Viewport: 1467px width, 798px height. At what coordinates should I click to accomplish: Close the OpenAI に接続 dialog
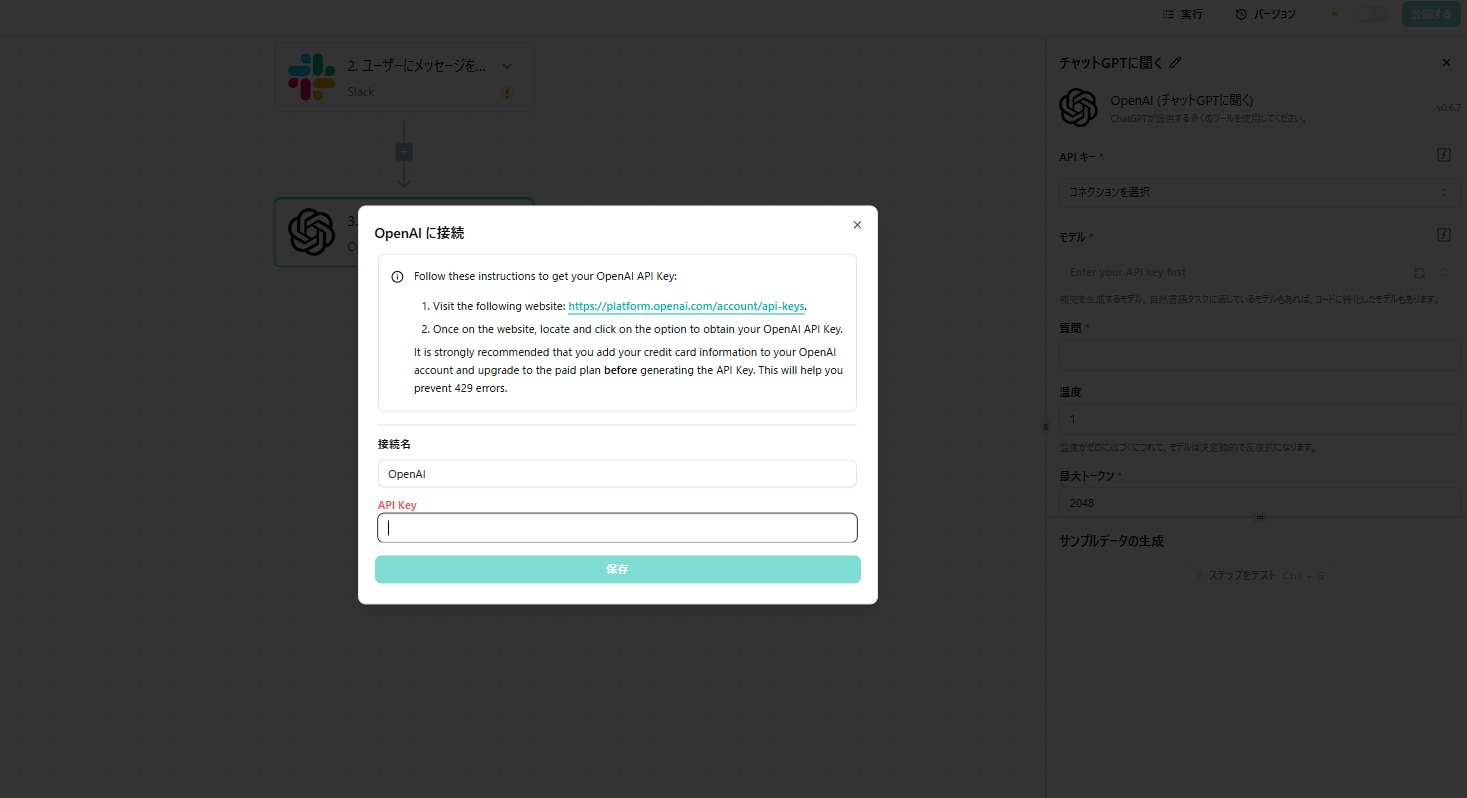(x=857, y=225)
